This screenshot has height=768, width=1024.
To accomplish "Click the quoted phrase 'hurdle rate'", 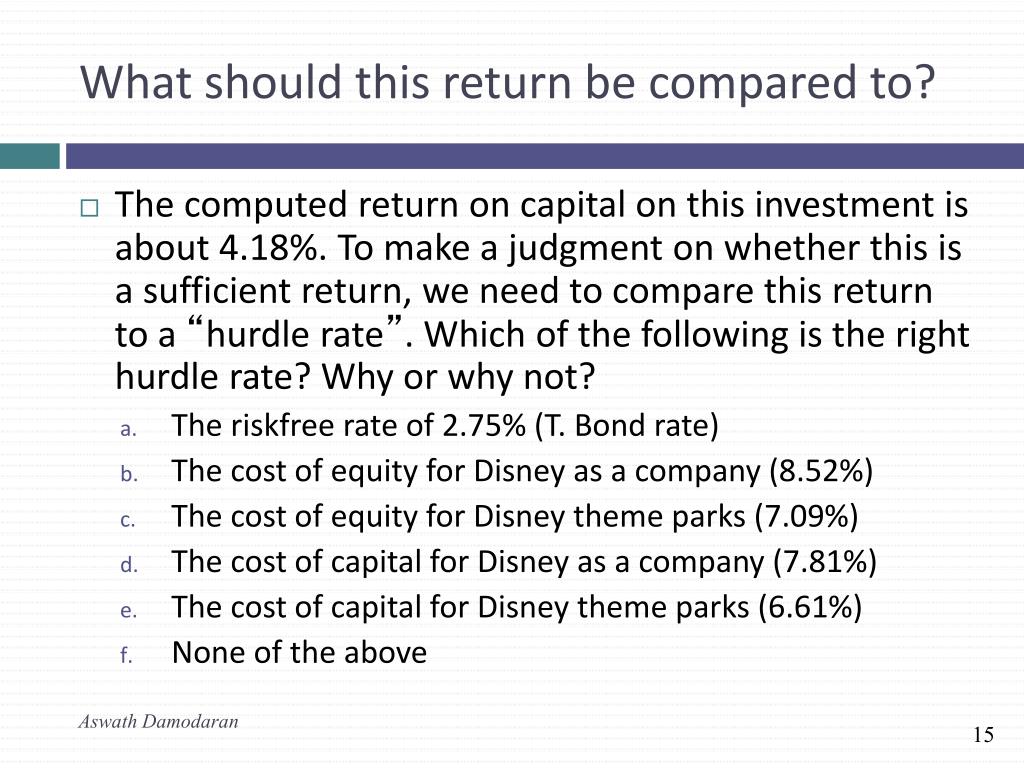I will 295,334.
